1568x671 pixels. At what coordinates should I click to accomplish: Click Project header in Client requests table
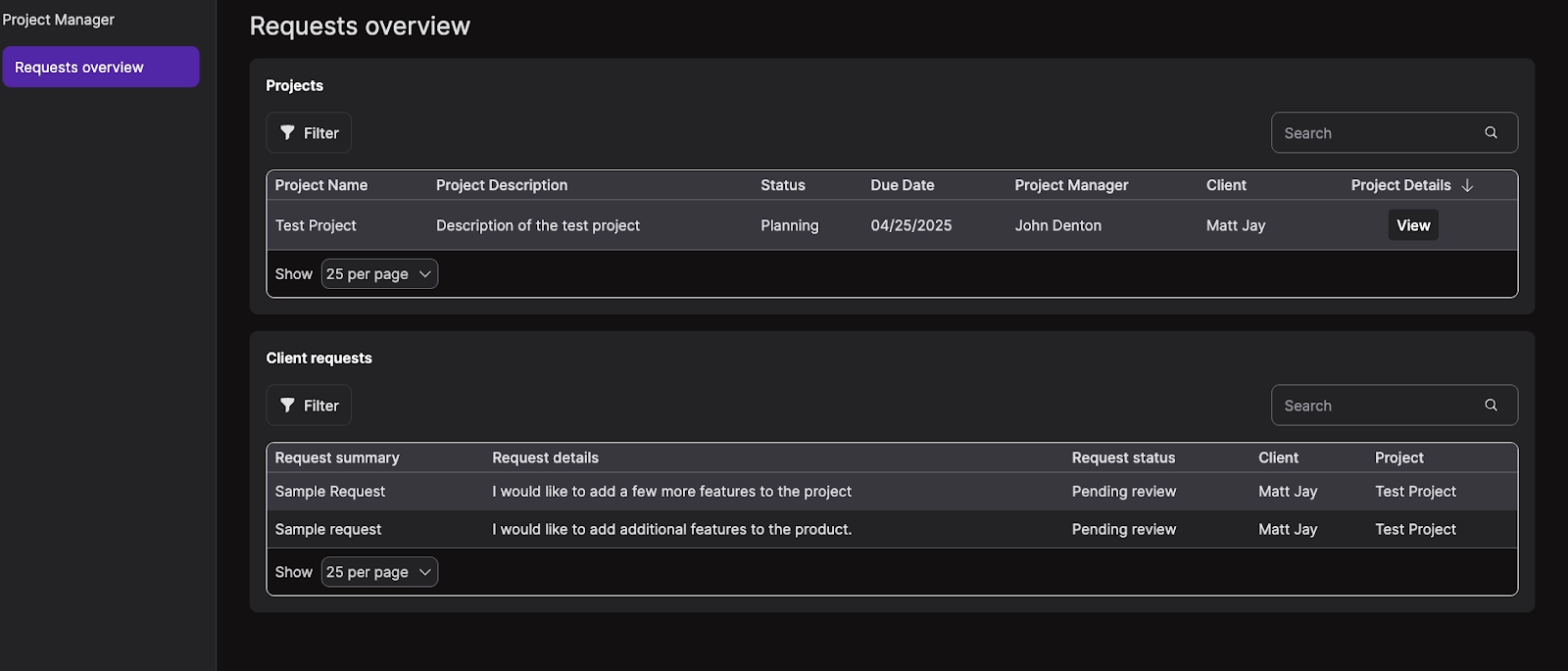pyautogui.click(x=1399, y=457)
